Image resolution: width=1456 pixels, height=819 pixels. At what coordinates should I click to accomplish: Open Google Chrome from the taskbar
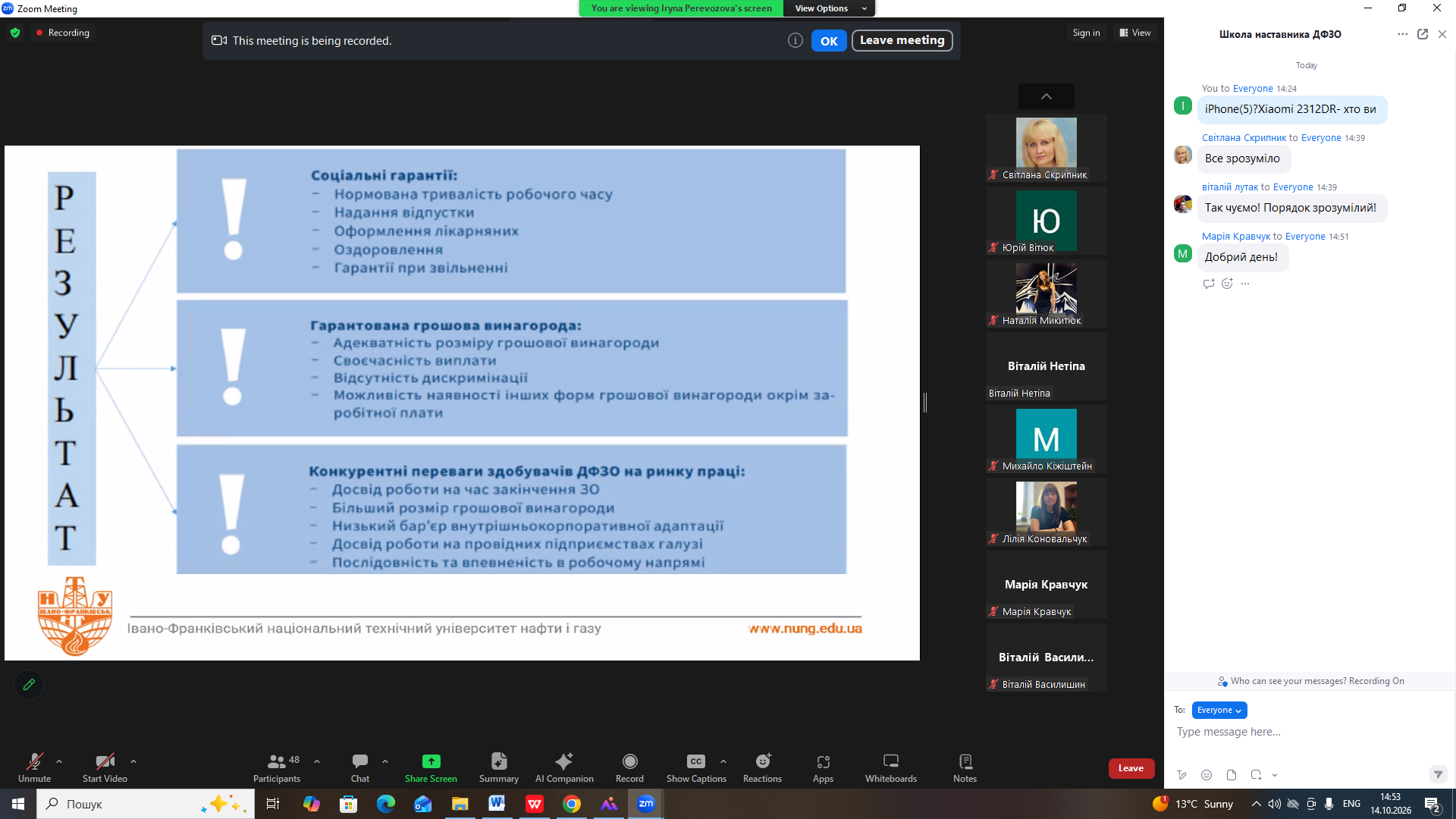point(572,804)
